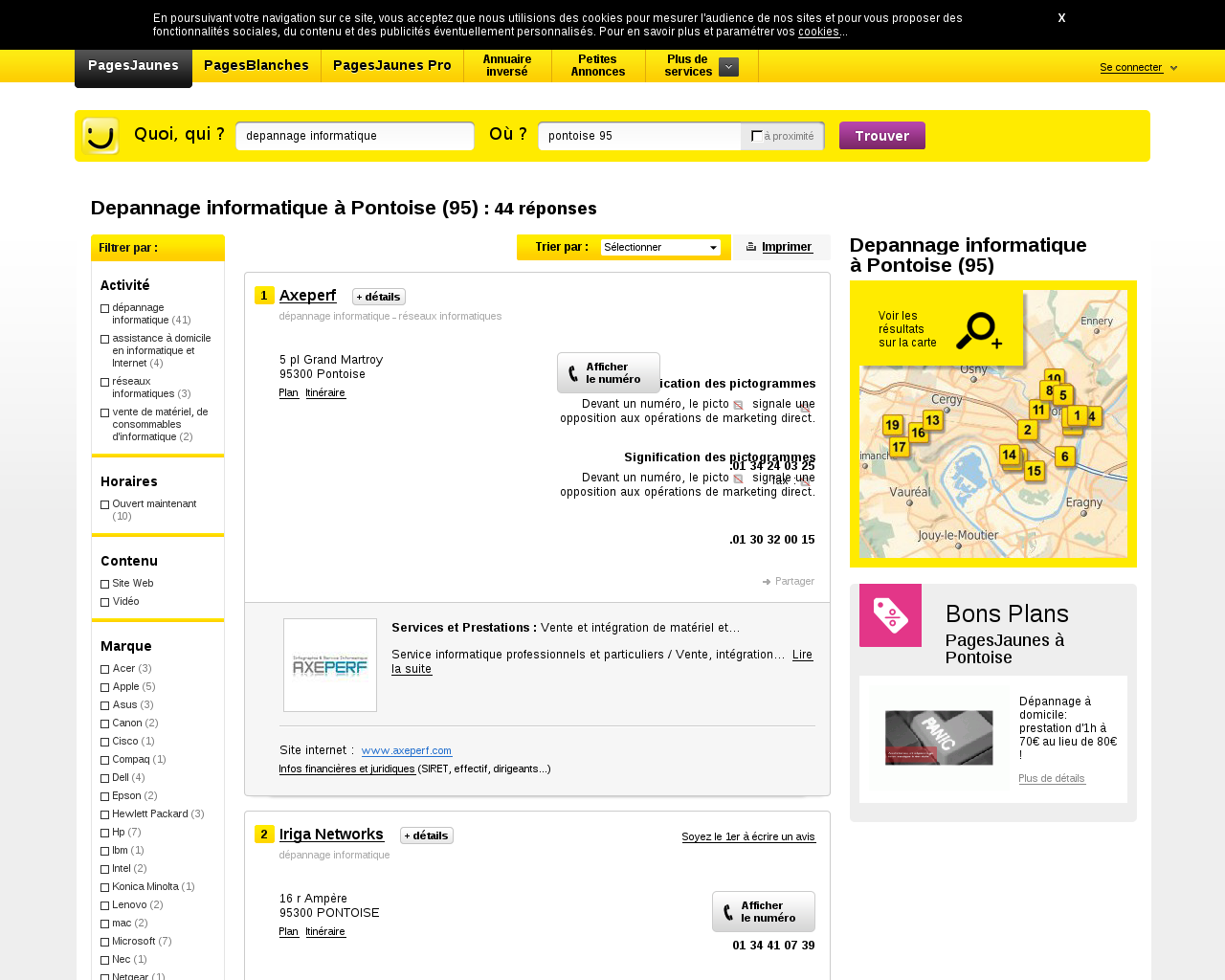This screenshot has width=1225, height=980.
Task: Click map marker number 2
Action: [x=1028, y=430]
